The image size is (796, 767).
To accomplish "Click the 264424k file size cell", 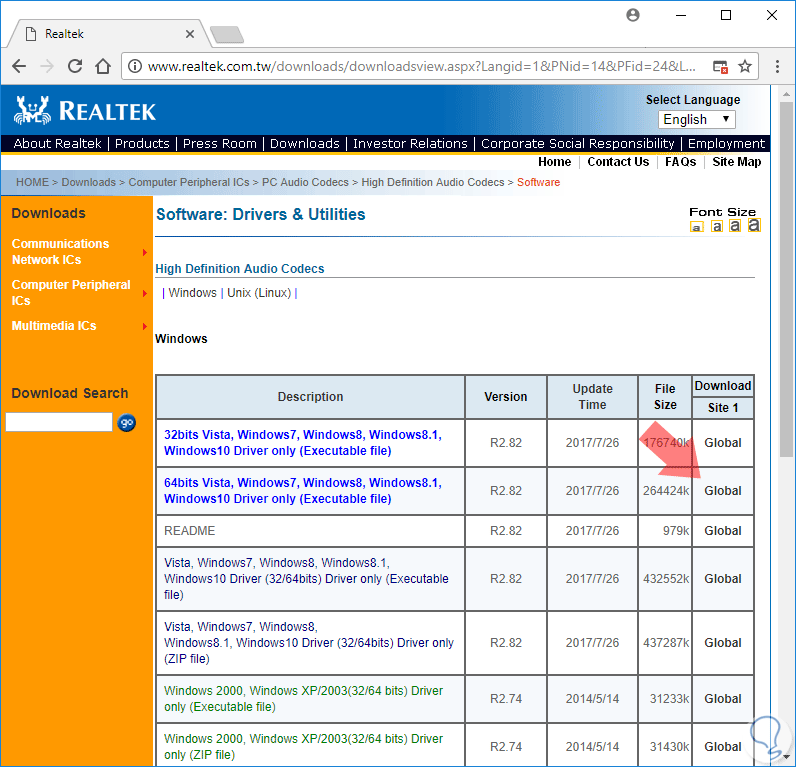I will [666, 491].
